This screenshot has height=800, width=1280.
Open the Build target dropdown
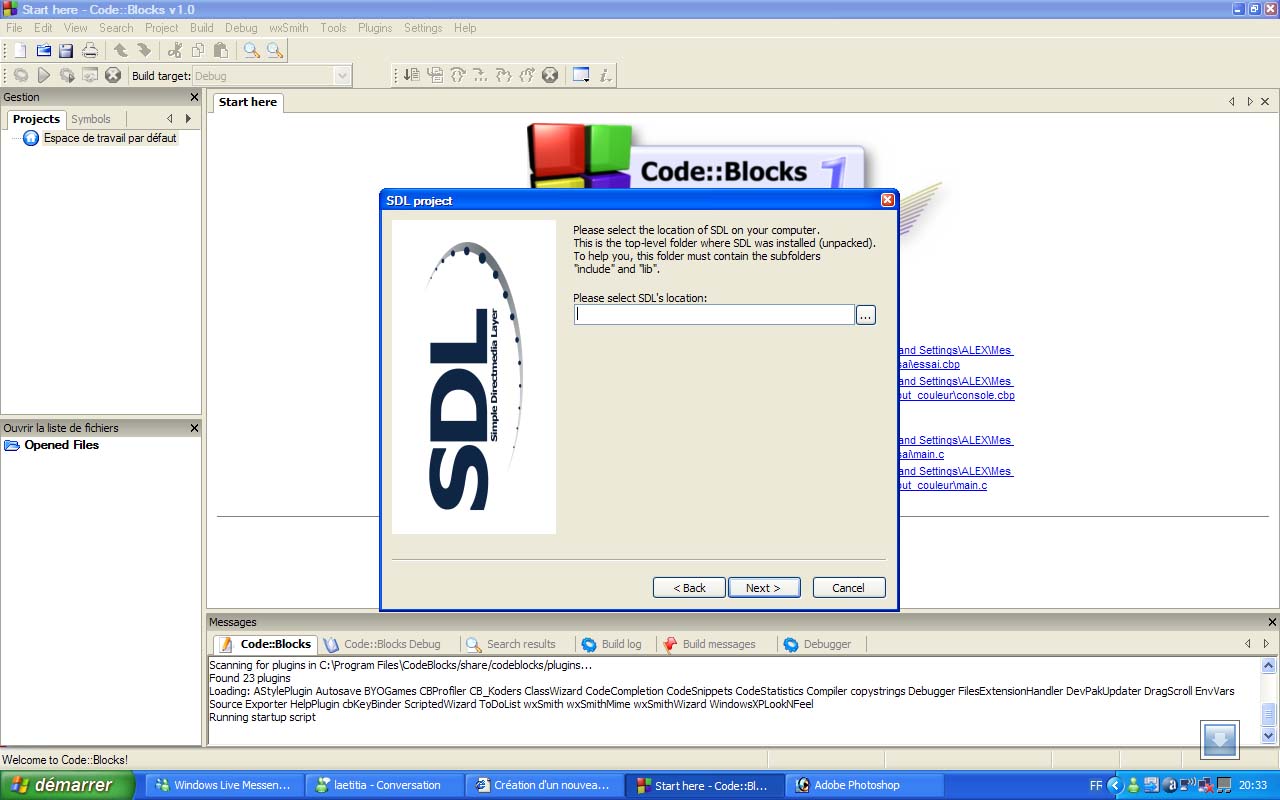pos(343,75)
